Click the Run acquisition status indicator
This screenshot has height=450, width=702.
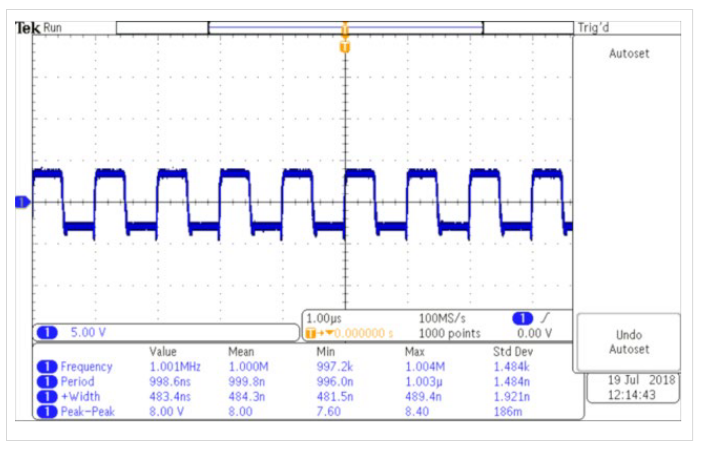53,28
